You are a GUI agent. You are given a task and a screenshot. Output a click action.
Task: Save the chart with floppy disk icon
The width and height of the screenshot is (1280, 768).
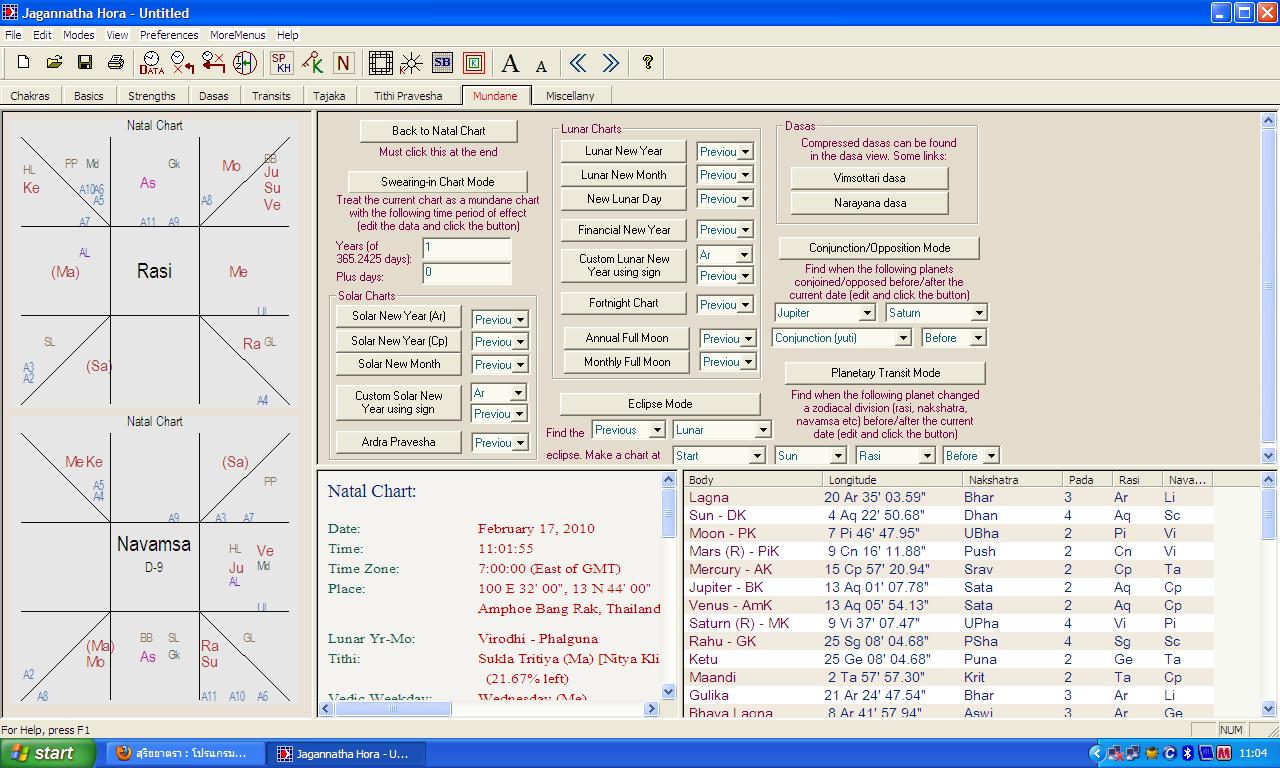[85, 63]
